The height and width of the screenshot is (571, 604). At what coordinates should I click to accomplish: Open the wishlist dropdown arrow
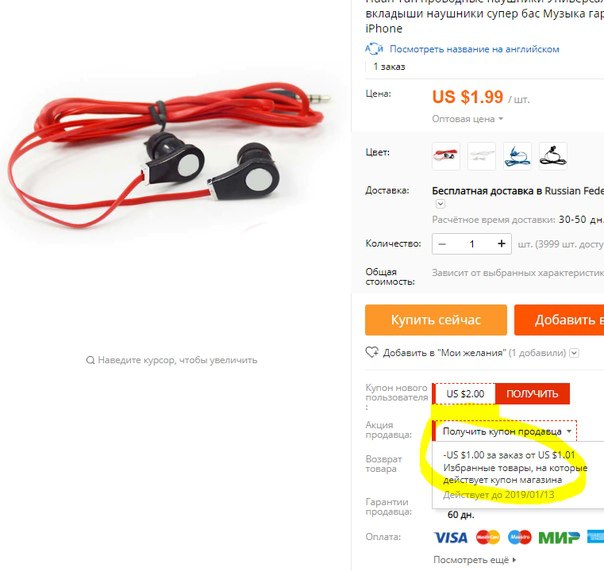point(574,353)
